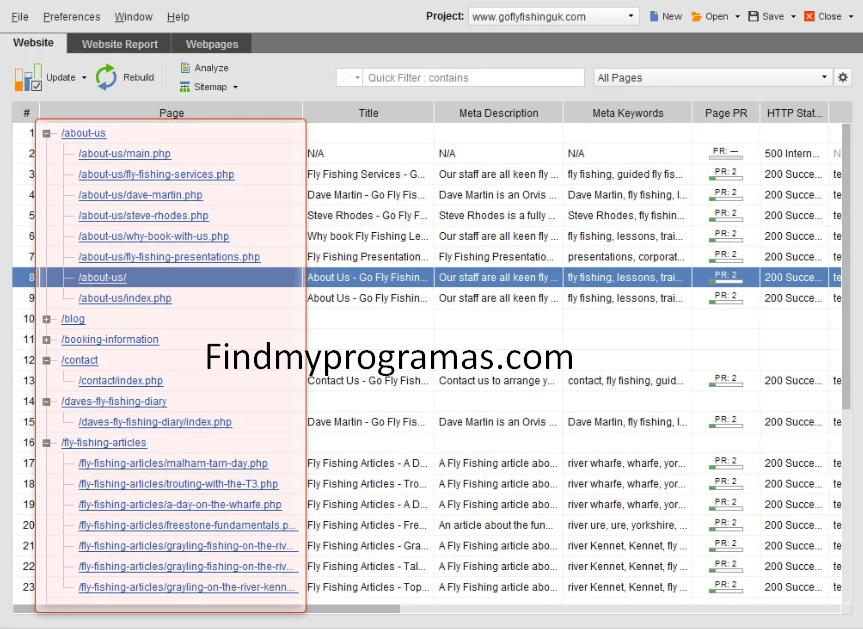Open the settings gear beside All Pages
This screenshot has width=863, height=629.
point(843,77)
